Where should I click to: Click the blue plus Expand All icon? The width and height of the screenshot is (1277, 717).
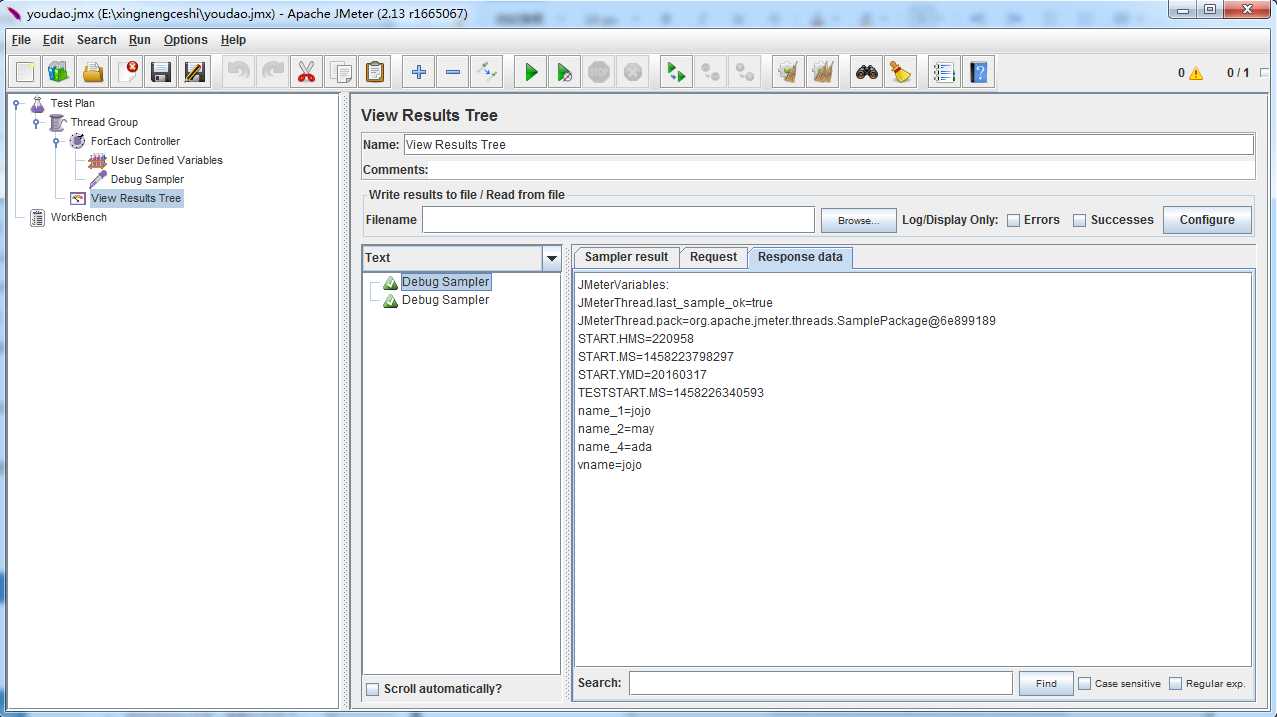click(x=419, y=72)
